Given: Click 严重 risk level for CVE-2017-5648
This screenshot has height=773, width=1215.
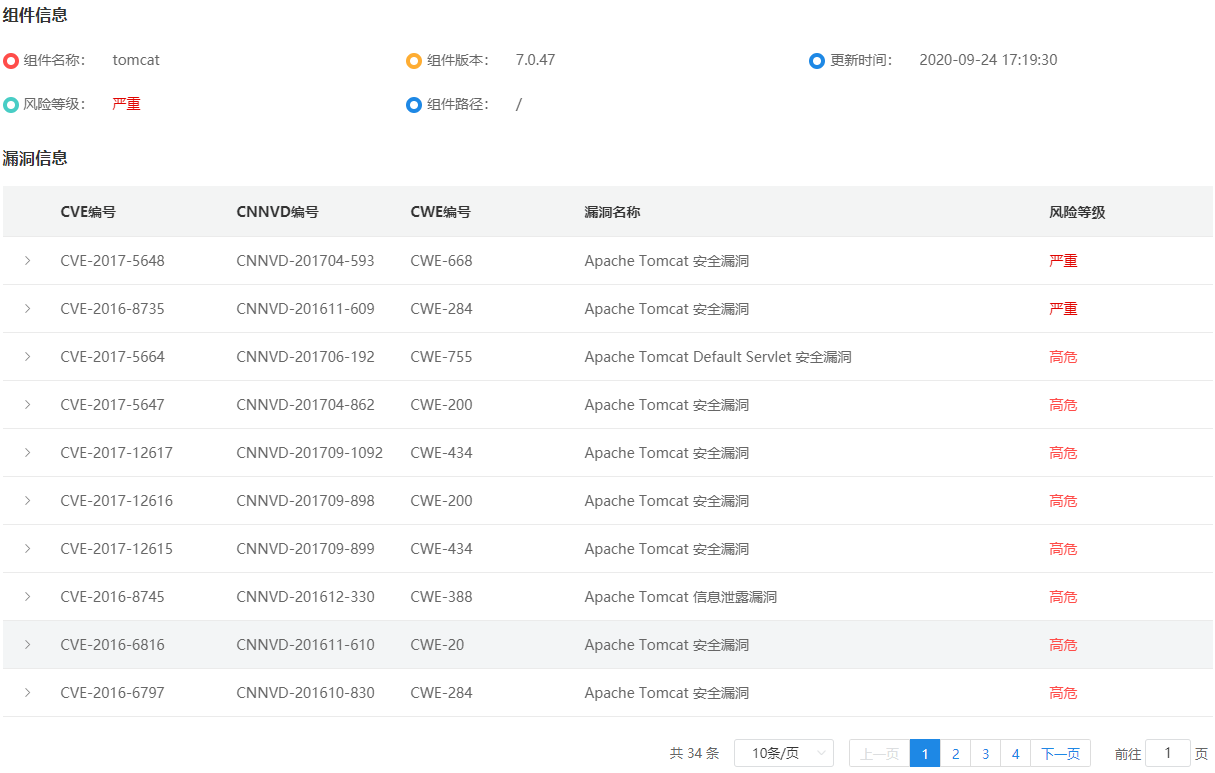Looking at the screenshot, I should point(1063,261).
